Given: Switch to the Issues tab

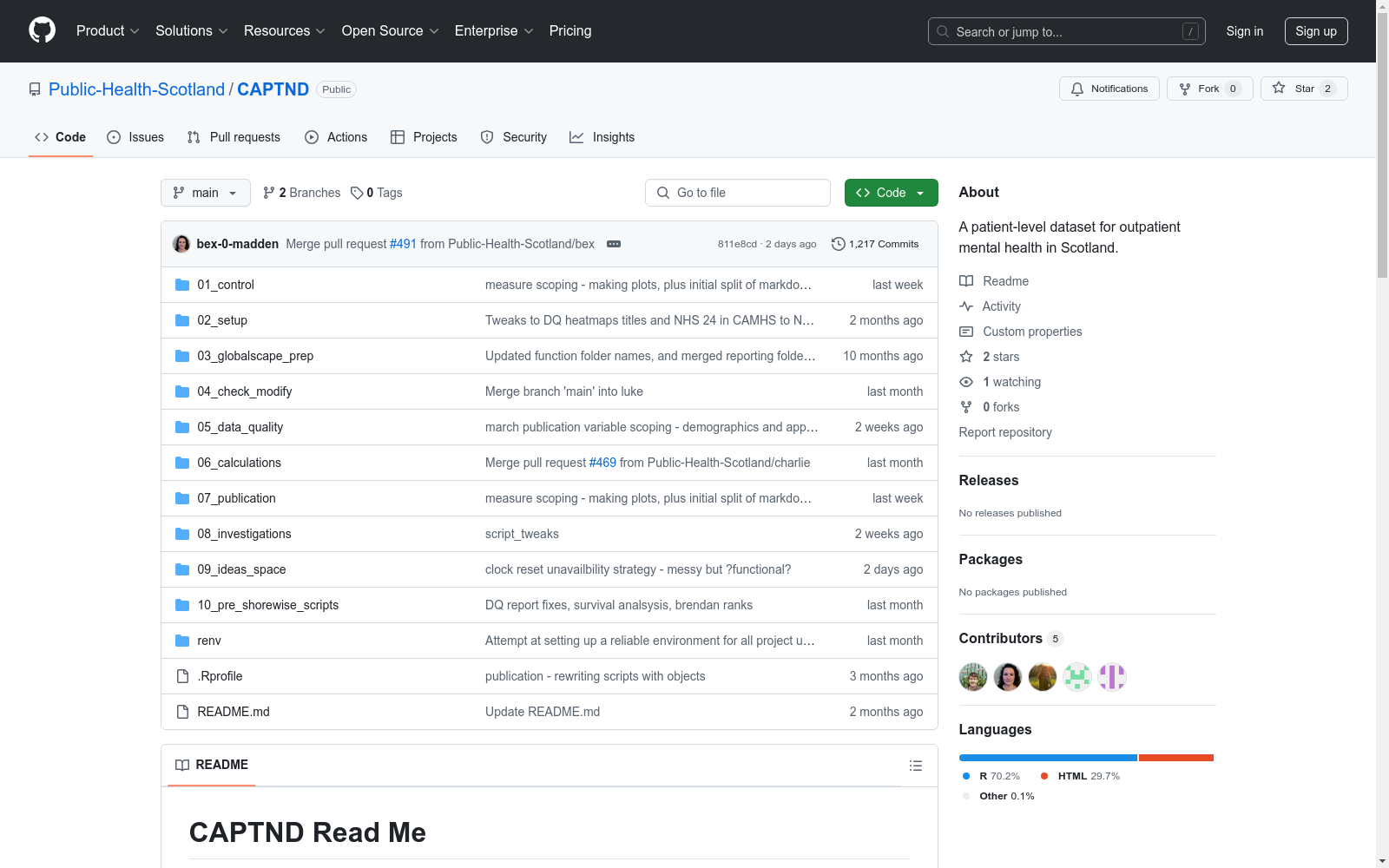Looking at the screenshot, I should [135, 137].
